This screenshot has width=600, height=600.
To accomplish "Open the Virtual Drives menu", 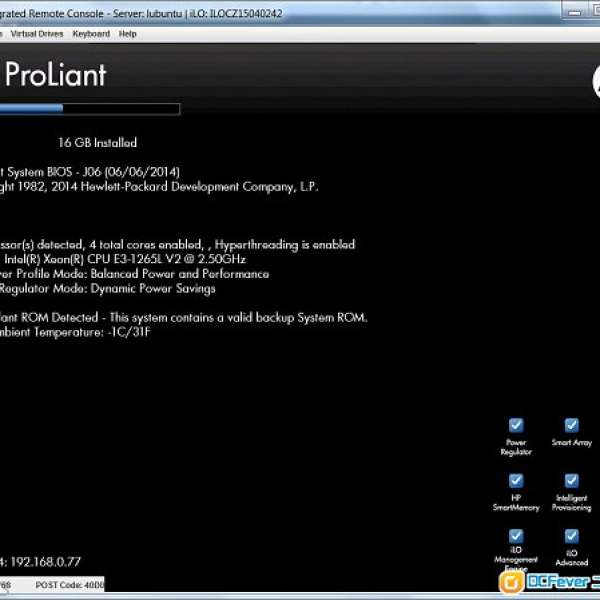I will coord(37,34).
